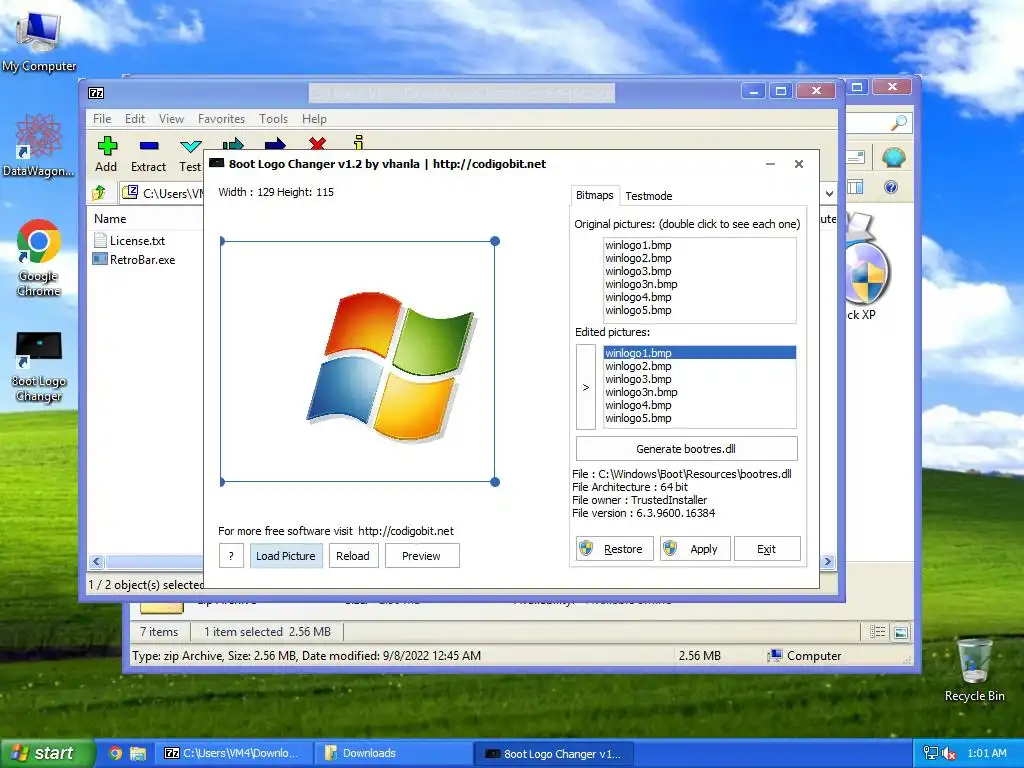Open My Computer desktop icon
Screen dimensions: 1024x768
tap(39, 42)
